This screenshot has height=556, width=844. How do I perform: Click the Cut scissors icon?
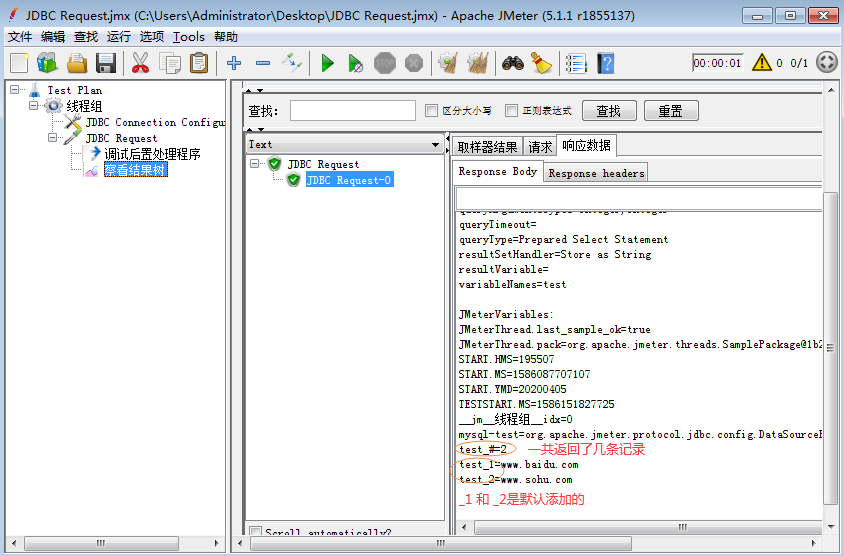pyautogui.click(x=140, y=63)
